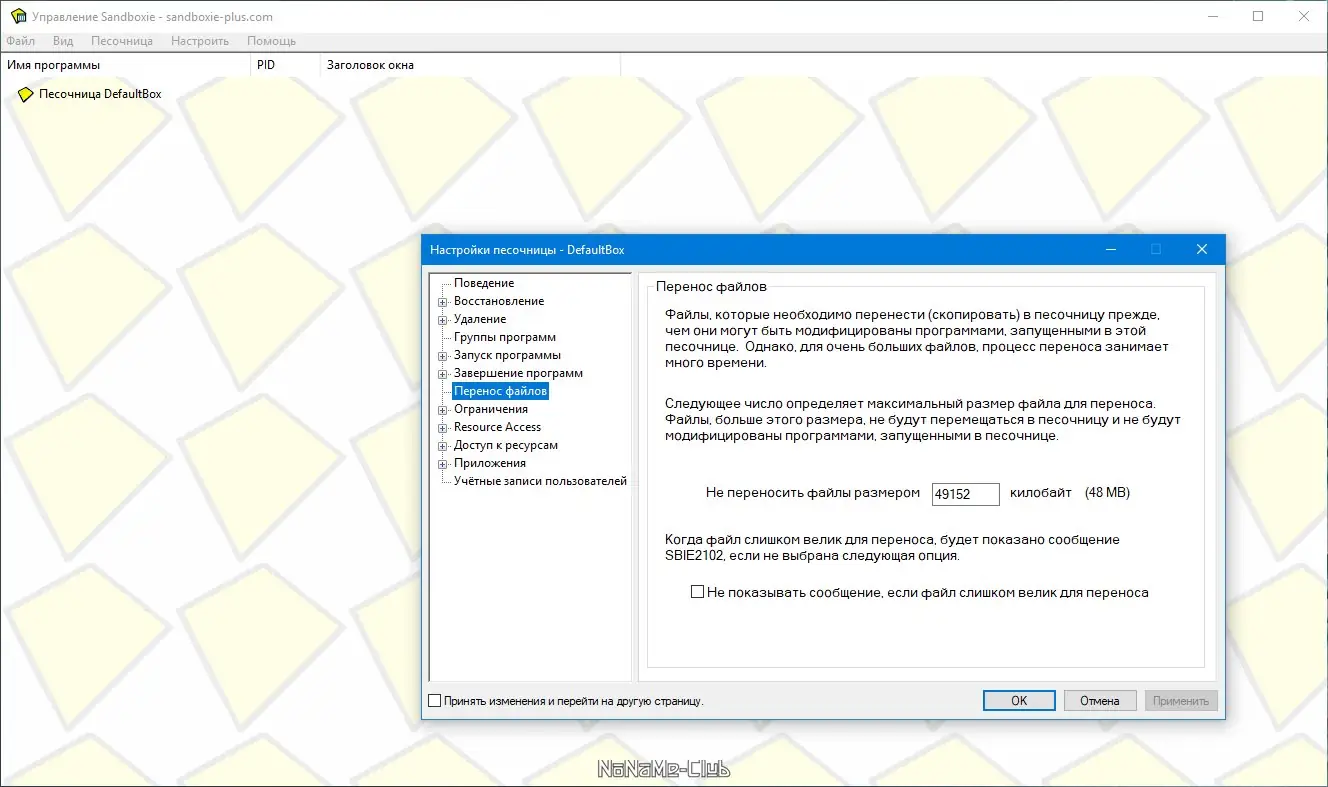The height and width of the screenshot is (787, 1328).
Task: Expand the Resource Access tree node
Action: click(442, 427)
